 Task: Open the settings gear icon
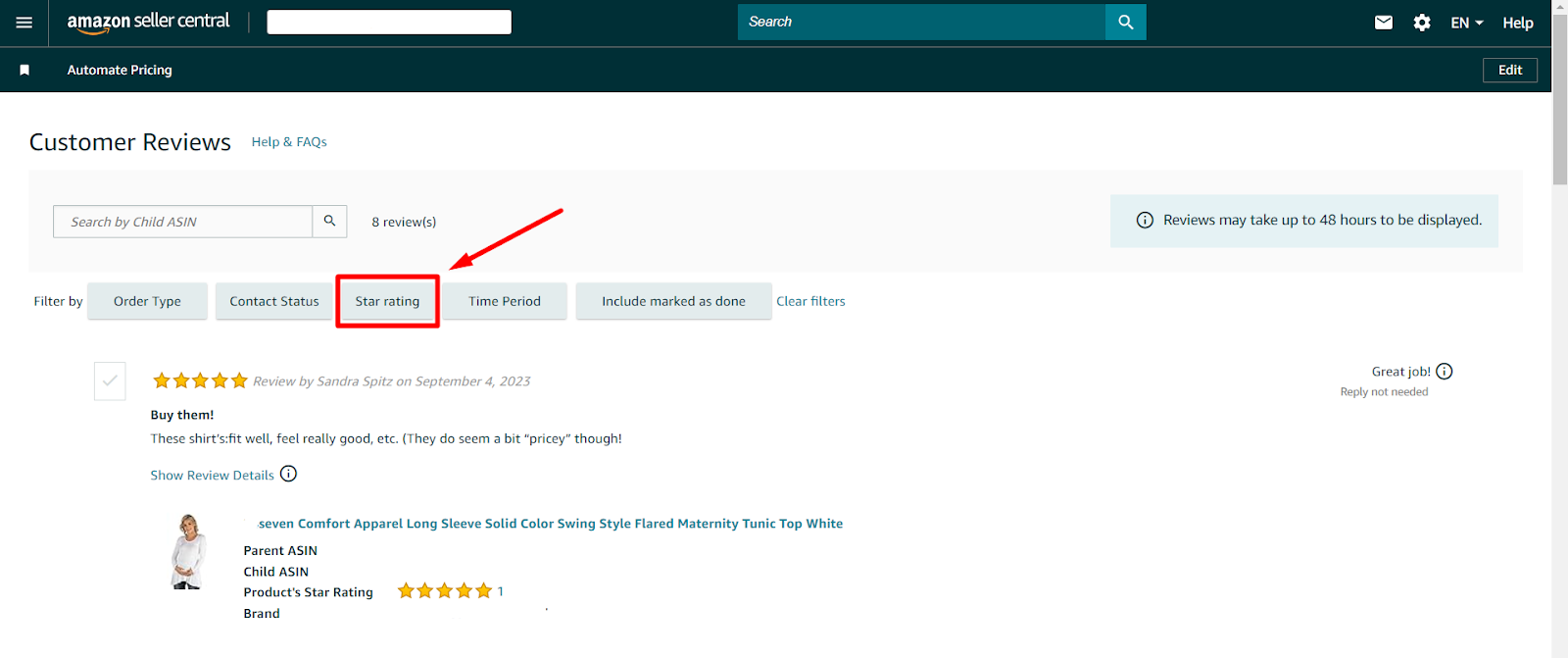[1422, 23]
